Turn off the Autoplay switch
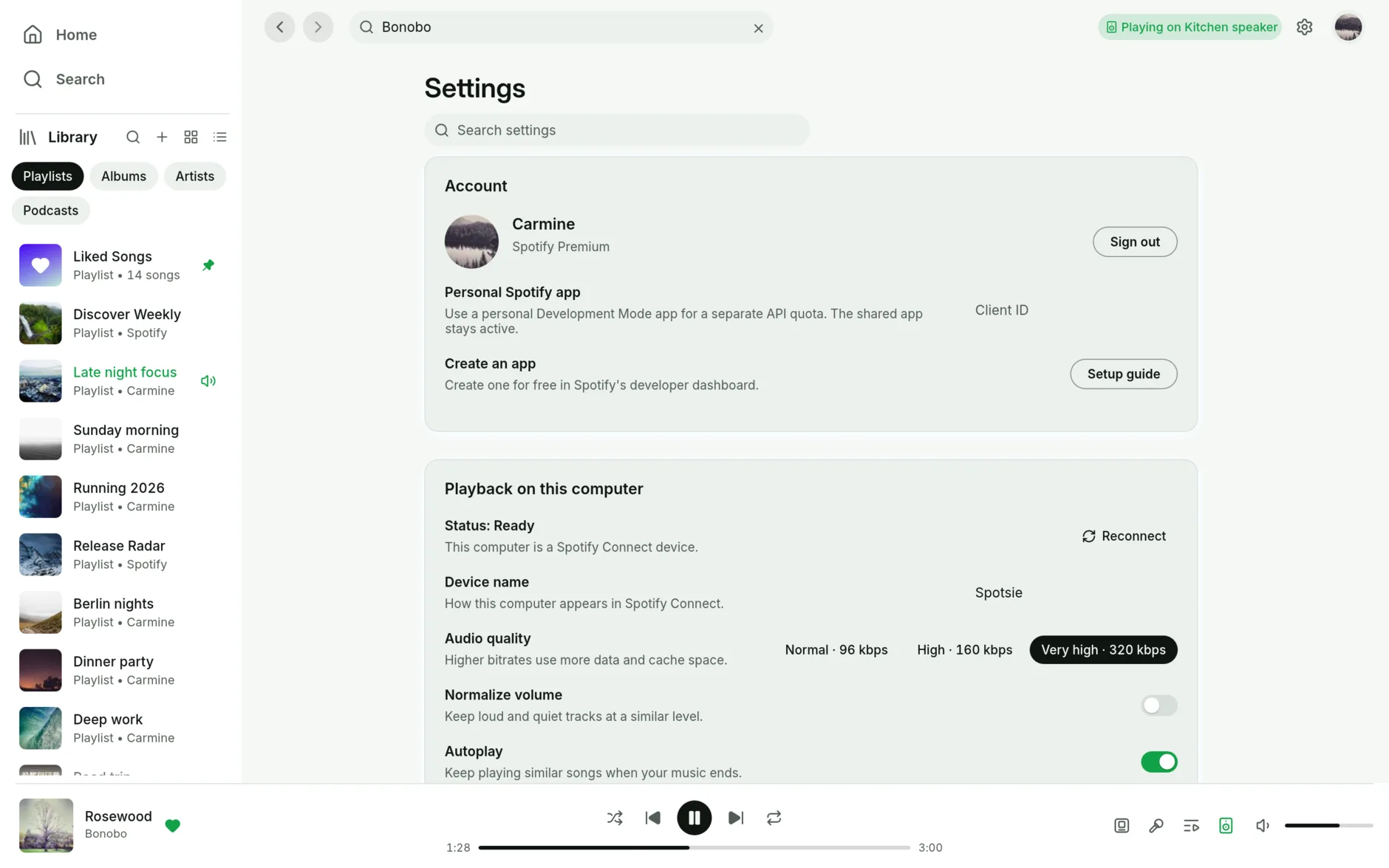The height and width of the screenshot is (868, 1389). pyautogui.click(x=1158, y=762)
